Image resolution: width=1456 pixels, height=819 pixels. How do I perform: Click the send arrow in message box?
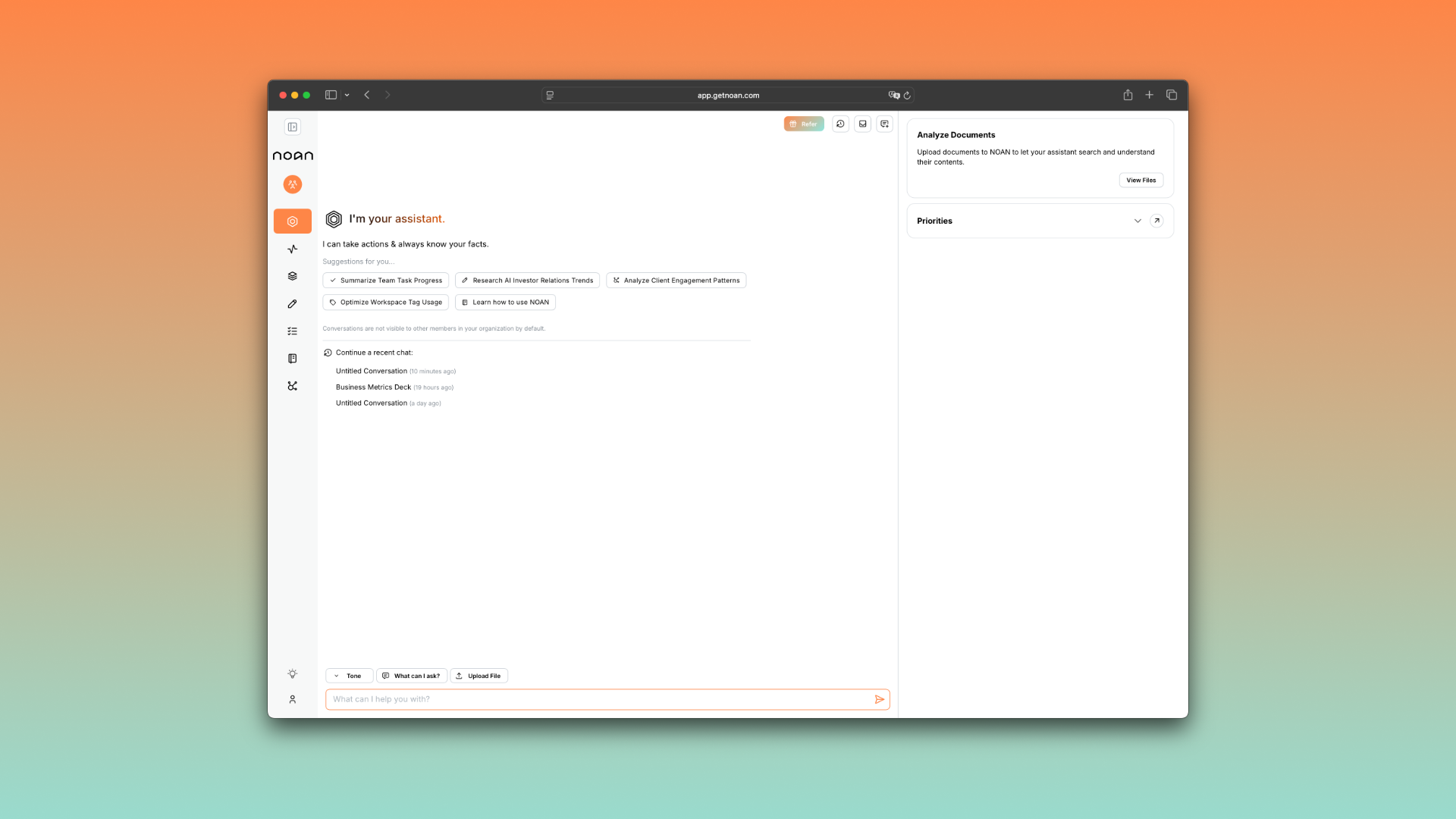(x=879, y=699)
